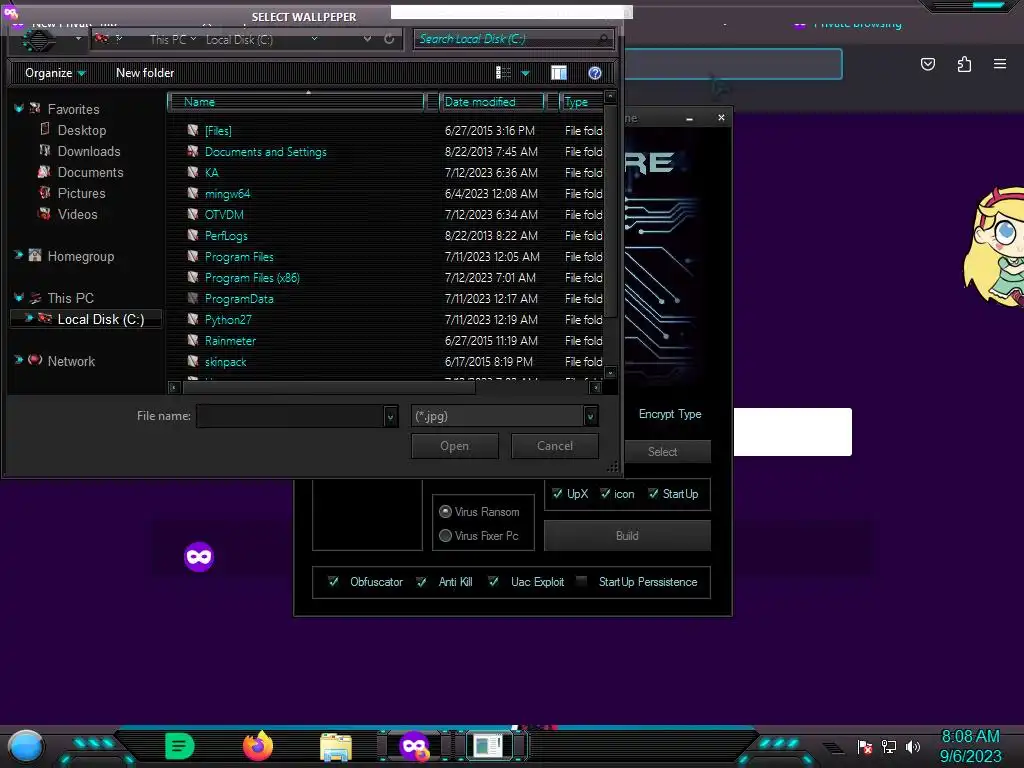The height and width of the screenshot is (768, 1024).
Task: Open File Explorer from the taskbar
Action: [336, 747]
